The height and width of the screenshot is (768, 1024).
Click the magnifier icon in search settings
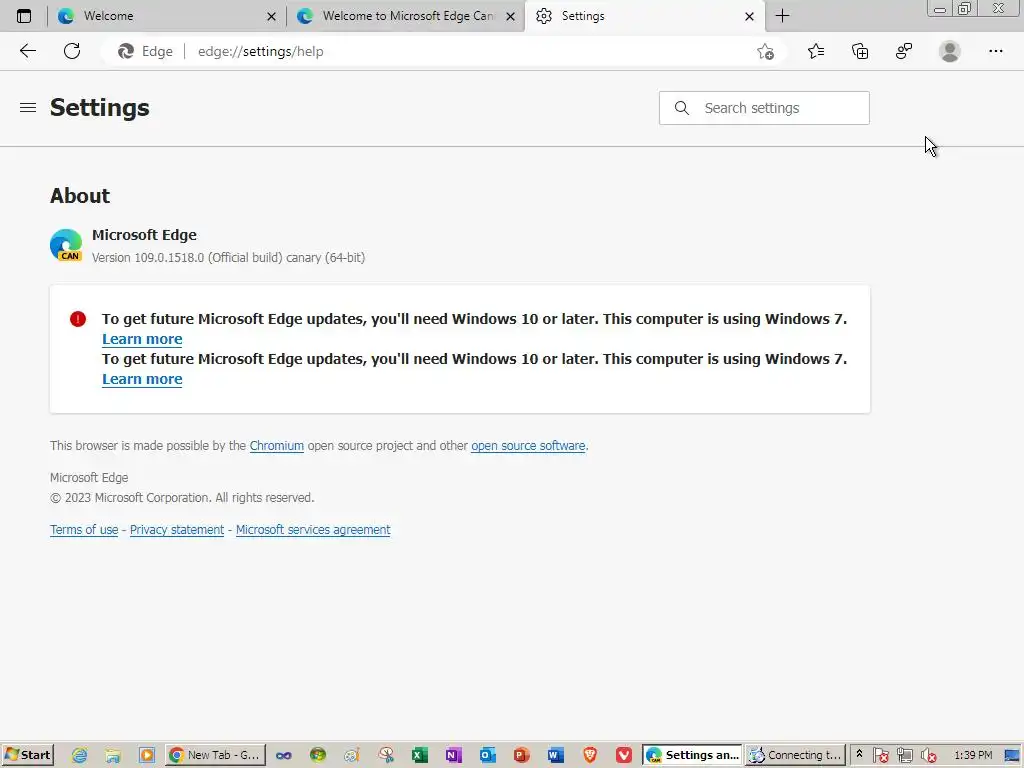click(681, 108)
